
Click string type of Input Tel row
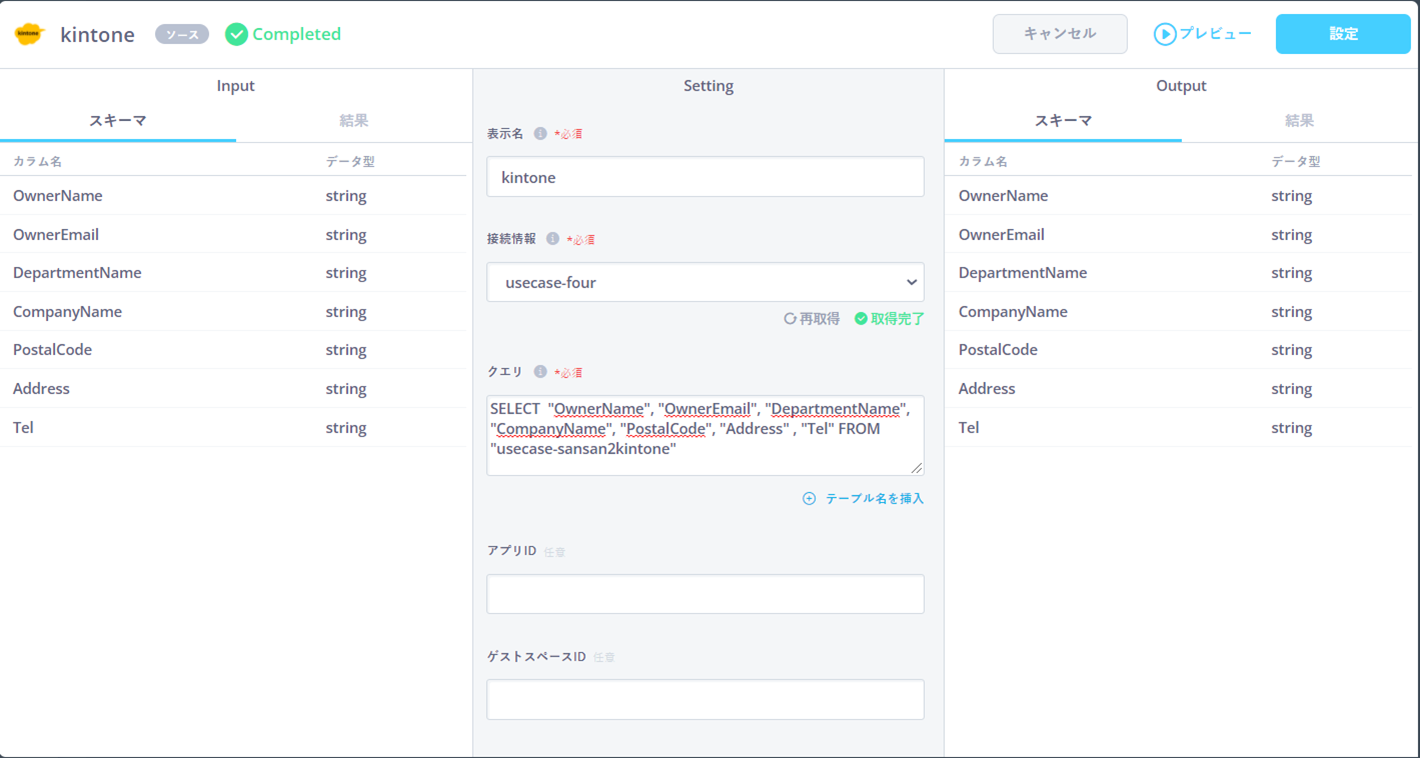pos(346,428)
